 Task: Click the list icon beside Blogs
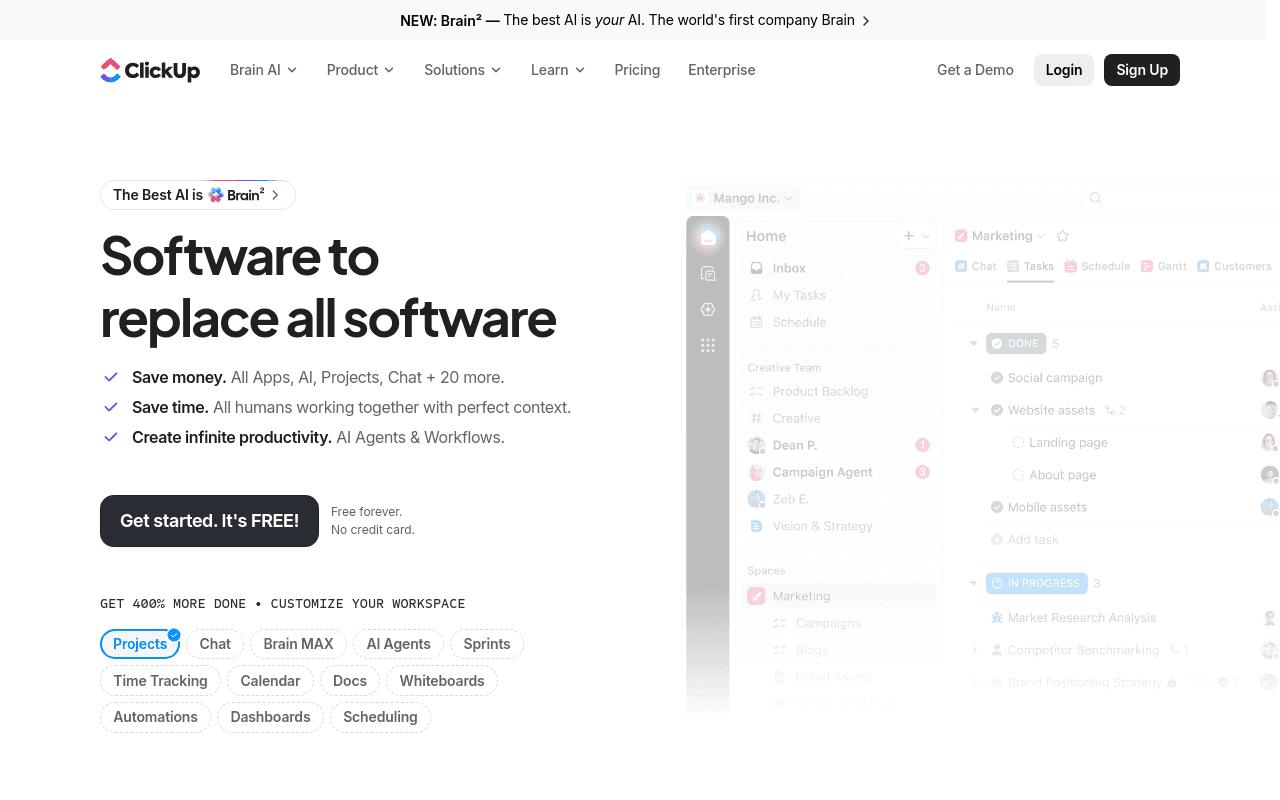(x=780, y=650)
